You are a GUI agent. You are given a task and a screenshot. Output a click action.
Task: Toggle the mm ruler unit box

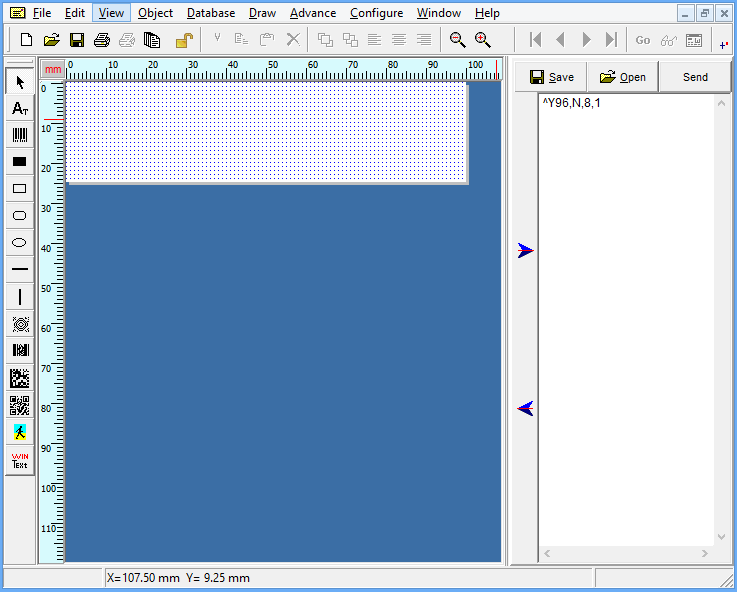click(x=52, y=70)
